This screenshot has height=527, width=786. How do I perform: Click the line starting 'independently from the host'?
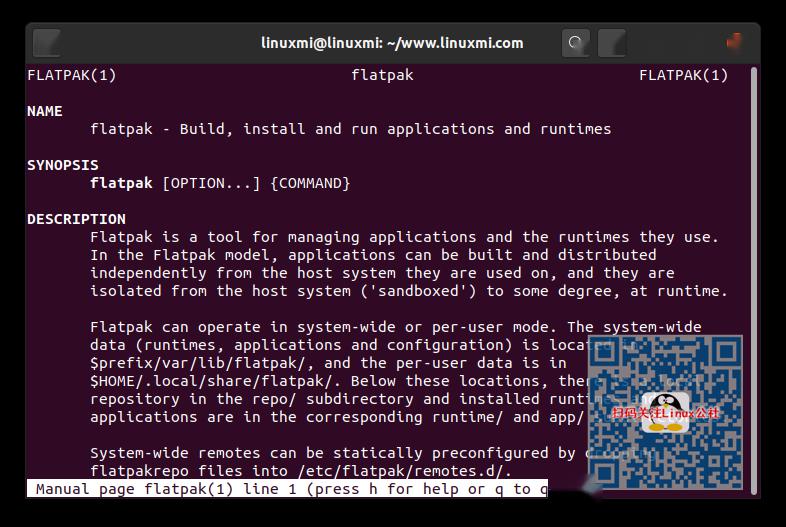point(382,273)
